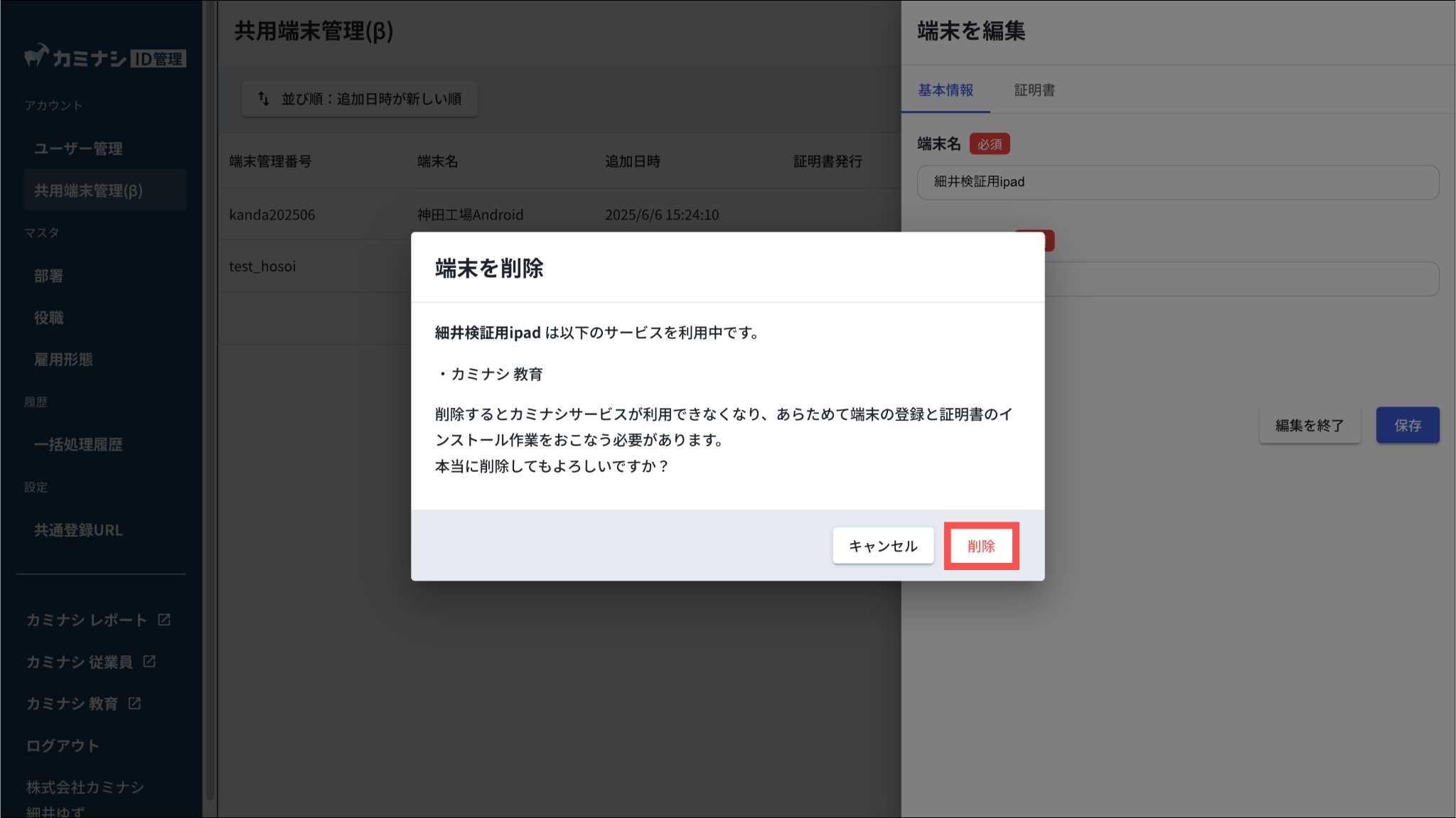Click the 神田工場Android device name
Viewport: 1456px width, 818px height.
(x=470, y=215)
